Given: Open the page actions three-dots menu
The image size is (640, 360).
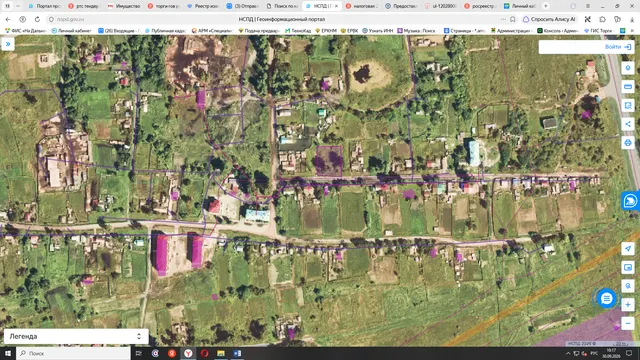Looking at the screenshot, I should pos(503,19).
